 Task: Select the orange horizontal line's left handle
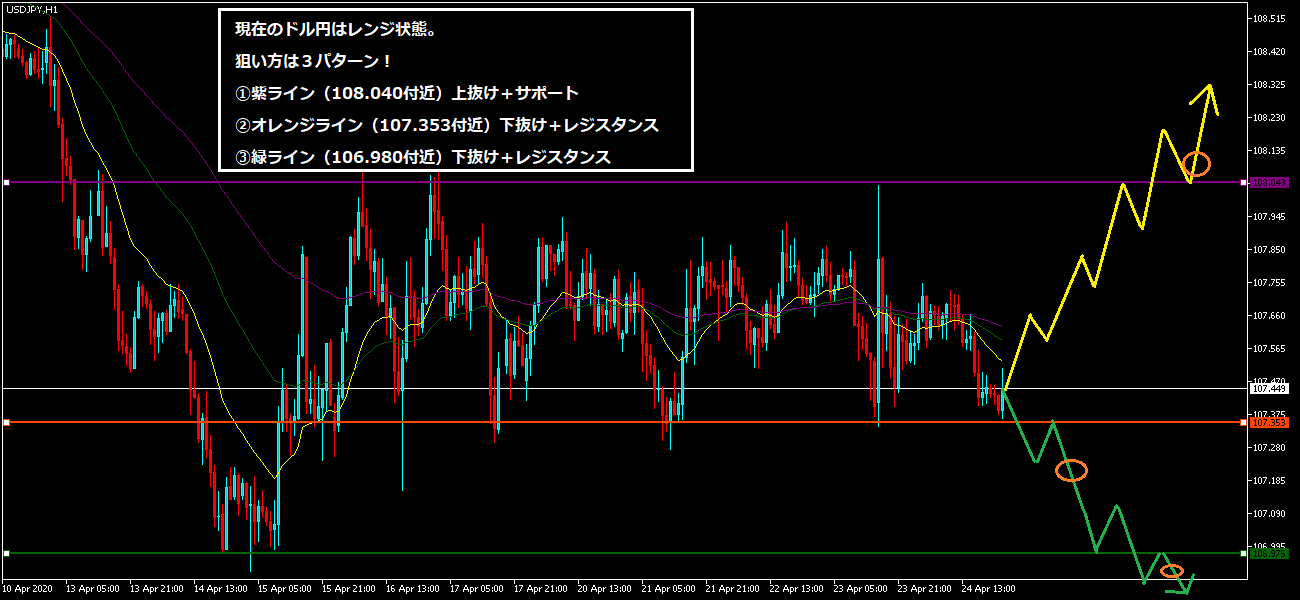[6, 422]
